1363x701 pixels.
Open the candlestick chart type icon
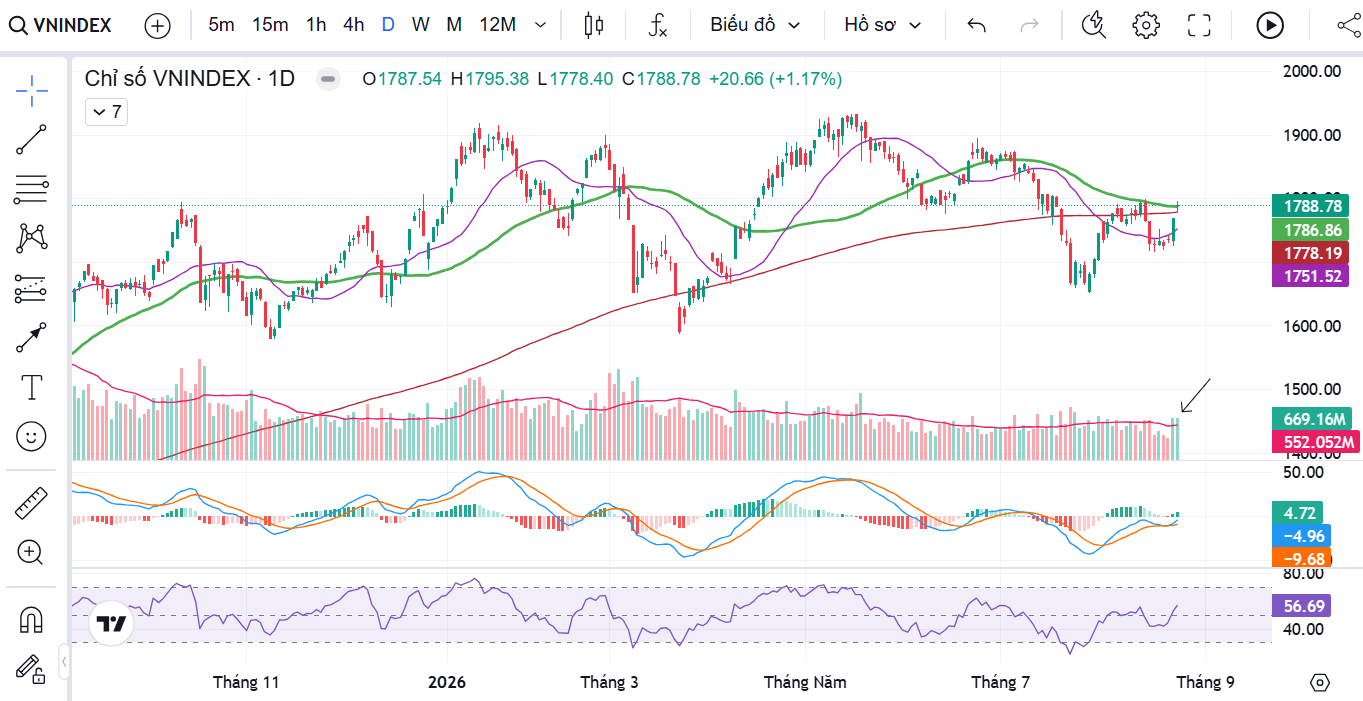point(595,25)
